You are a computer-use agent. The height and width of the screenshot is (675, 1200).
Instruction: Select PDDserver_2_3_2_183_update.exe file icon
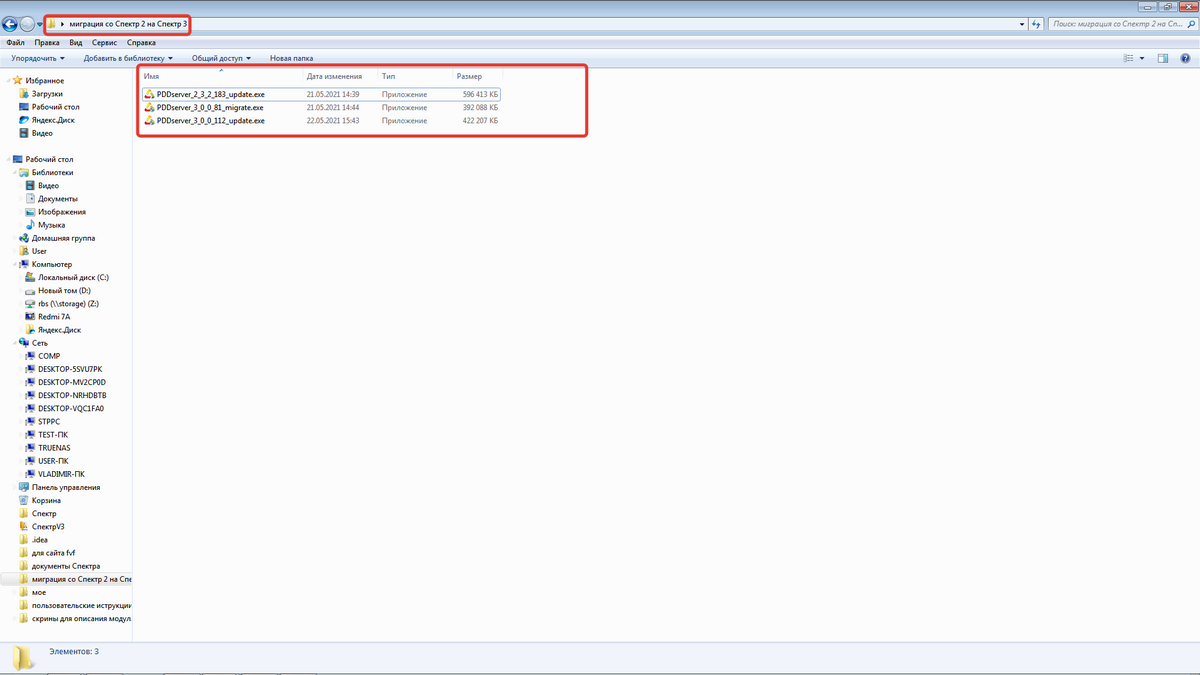tap(149, 94)
